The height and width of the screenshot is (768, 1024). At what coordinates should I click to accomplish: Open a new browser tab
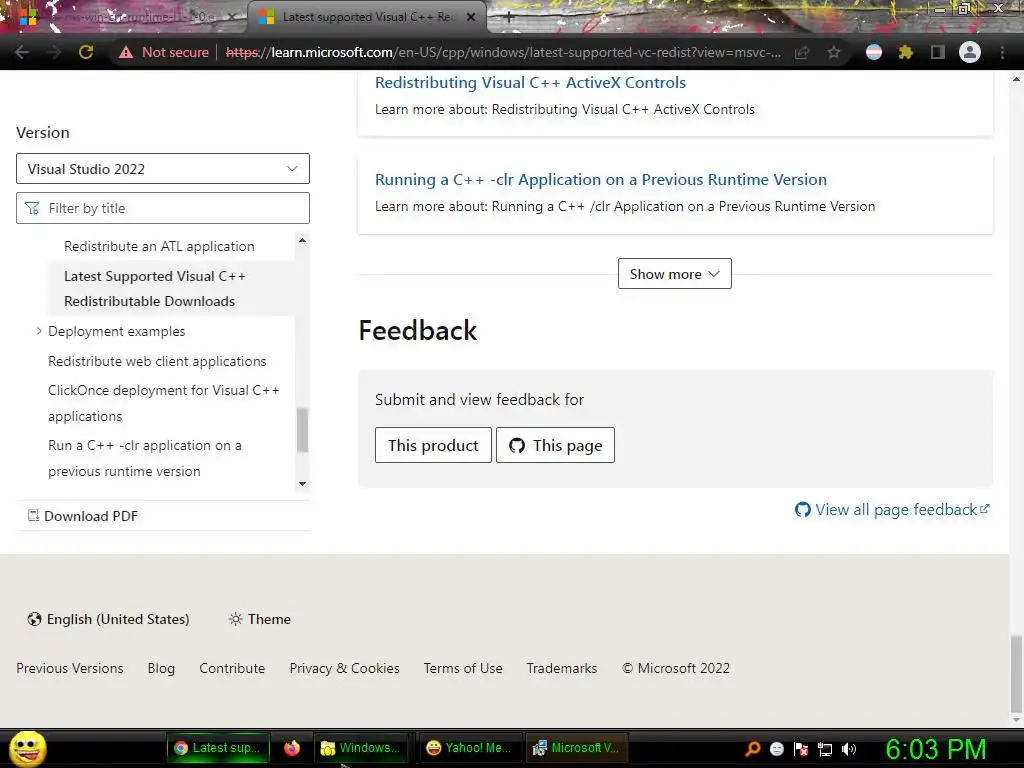click(509, 18)
